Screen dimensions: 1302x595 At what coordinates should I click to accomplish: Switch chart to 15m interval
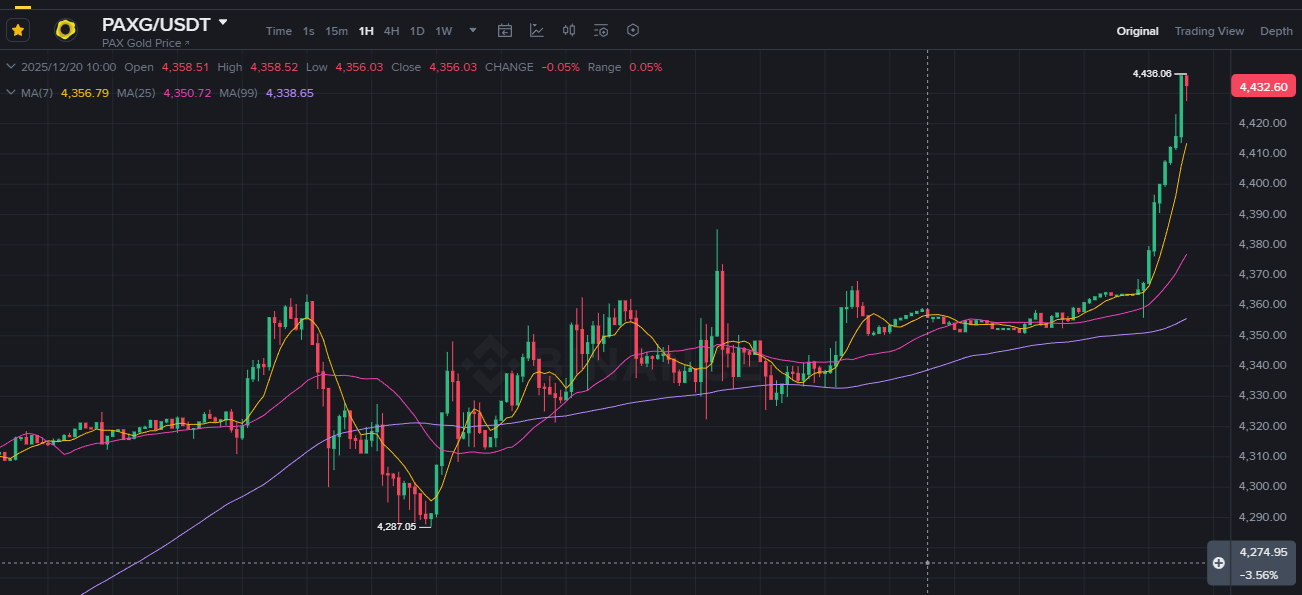point(336,31)
